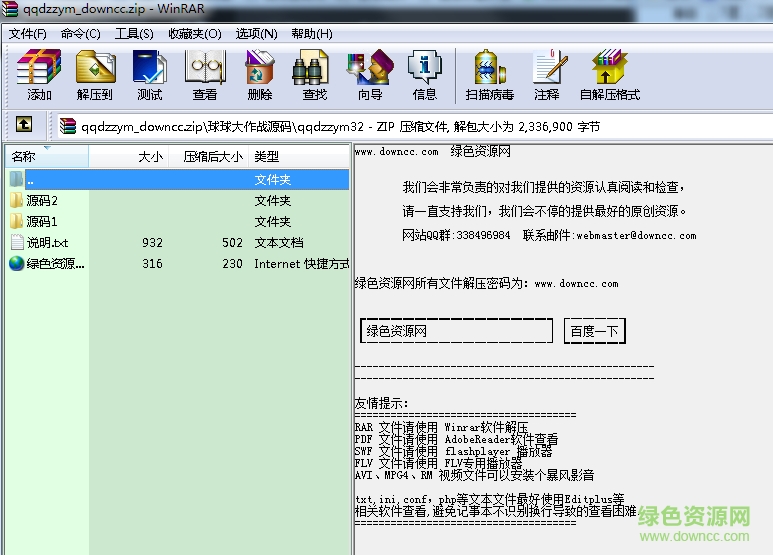Screen dimensions: 773x555
Task: Click the packed size value 502
Action: click(232, 243)
